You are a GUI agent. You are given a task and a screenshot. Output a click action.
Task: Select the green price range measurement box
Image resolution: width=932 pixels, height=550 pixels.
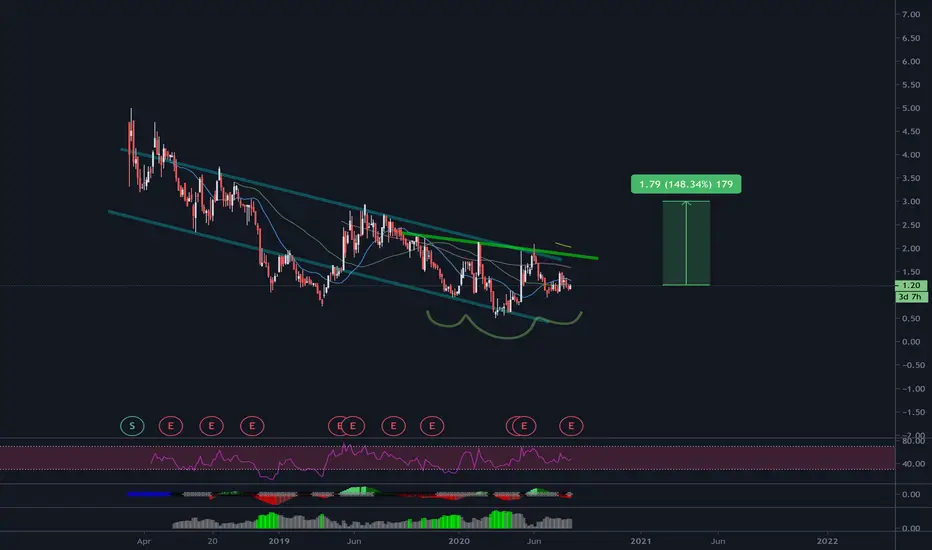[686, 243]
